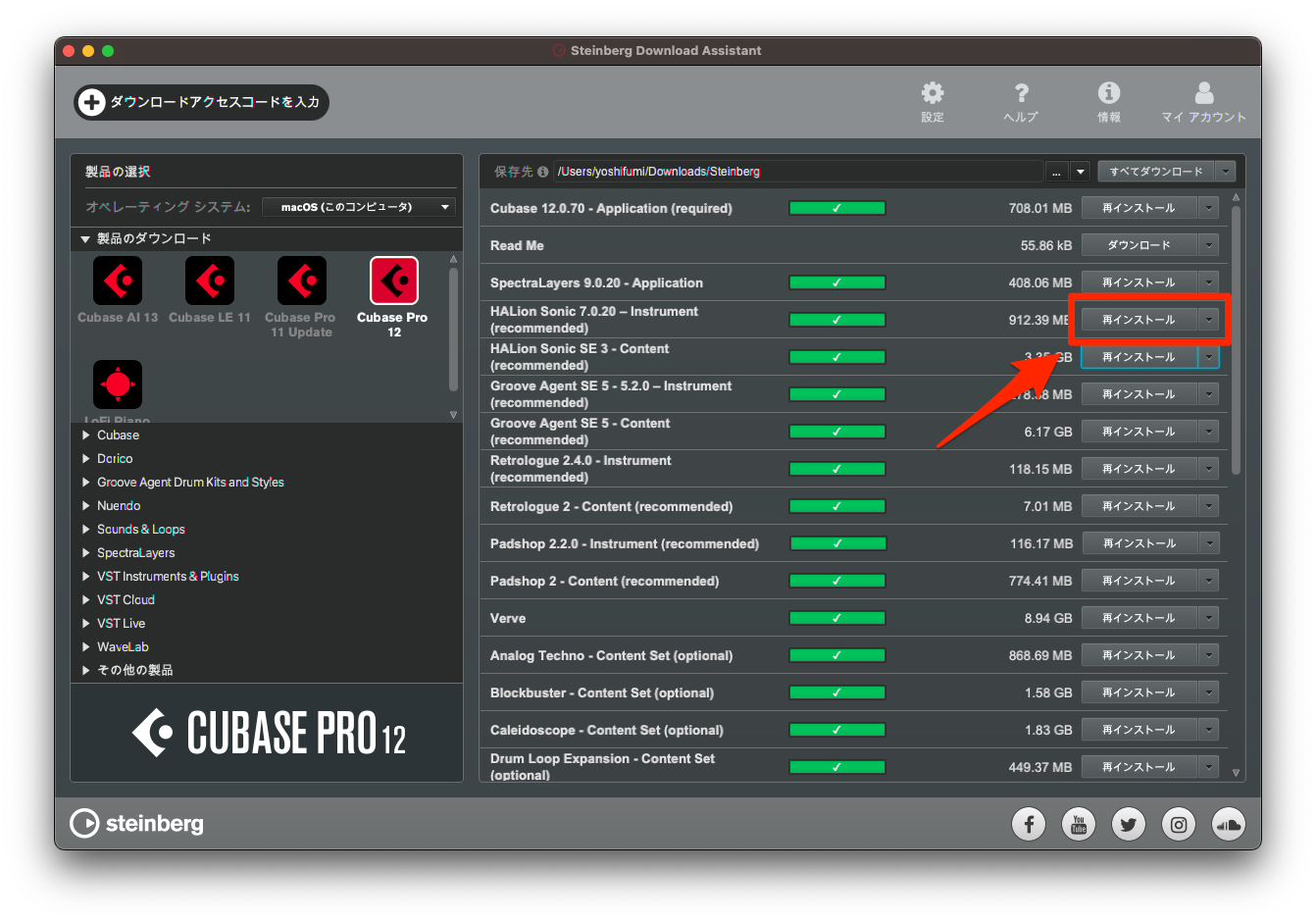The height and width of the screenshot is (922, 1316).
Task: Open Steinberg YouTube channel icon
Action: click(x=1079, y=825)
